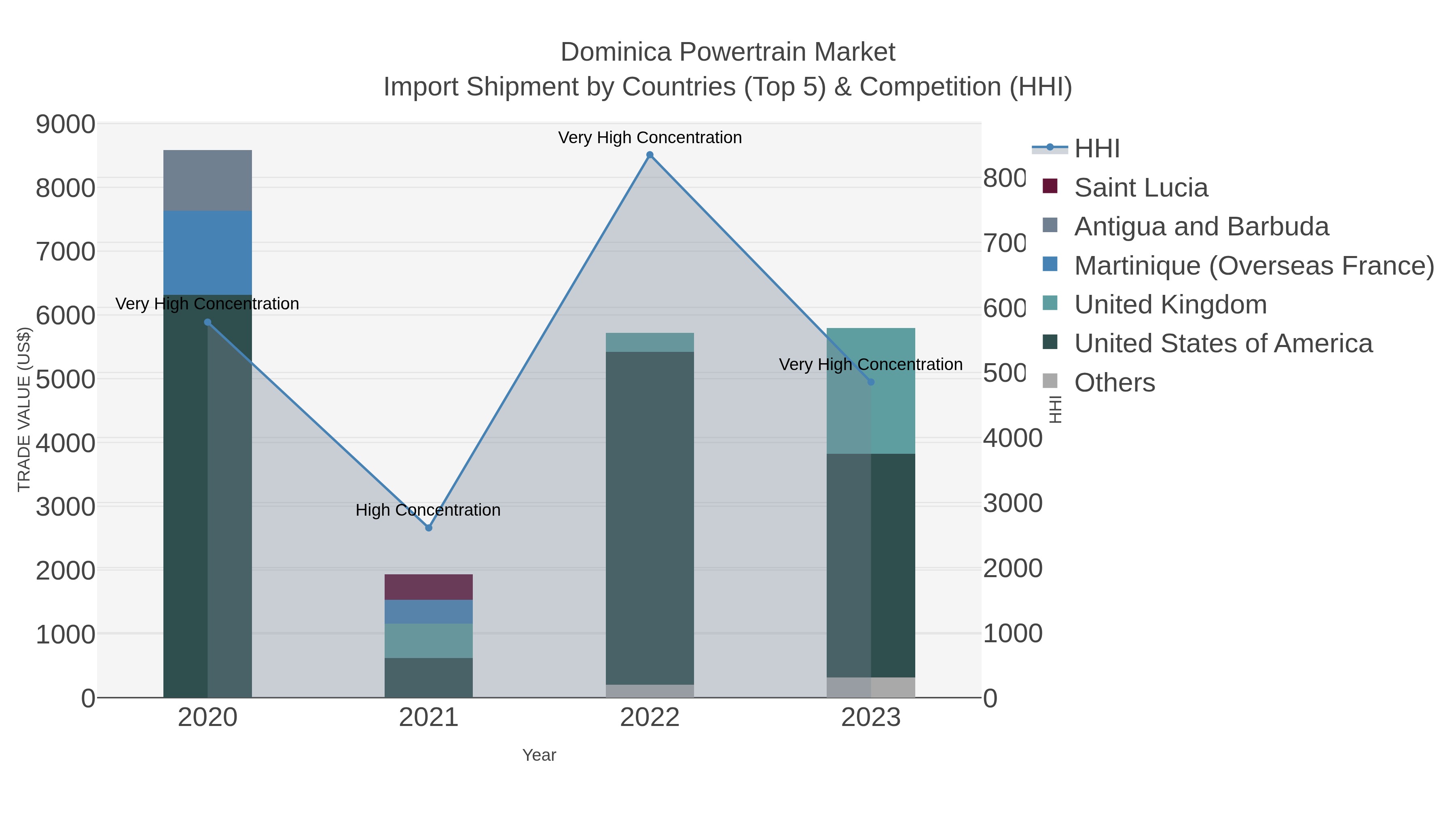The height and width of the screenshot is (819, 1456).
Task: Click the Others legend swatch
Action: pyautogui.click(x=1050, y=381)
